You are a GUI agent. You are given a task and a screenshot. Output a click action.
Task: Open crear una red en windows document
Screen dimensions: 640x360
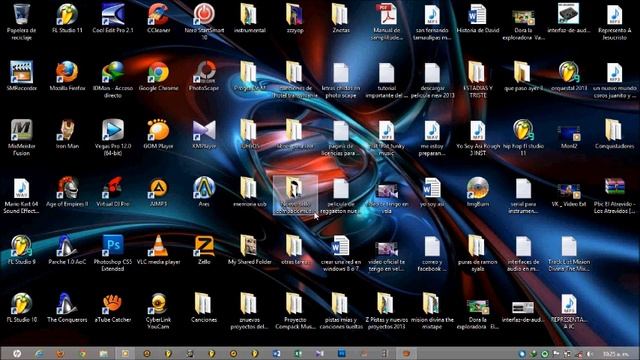tap(341, 253)
